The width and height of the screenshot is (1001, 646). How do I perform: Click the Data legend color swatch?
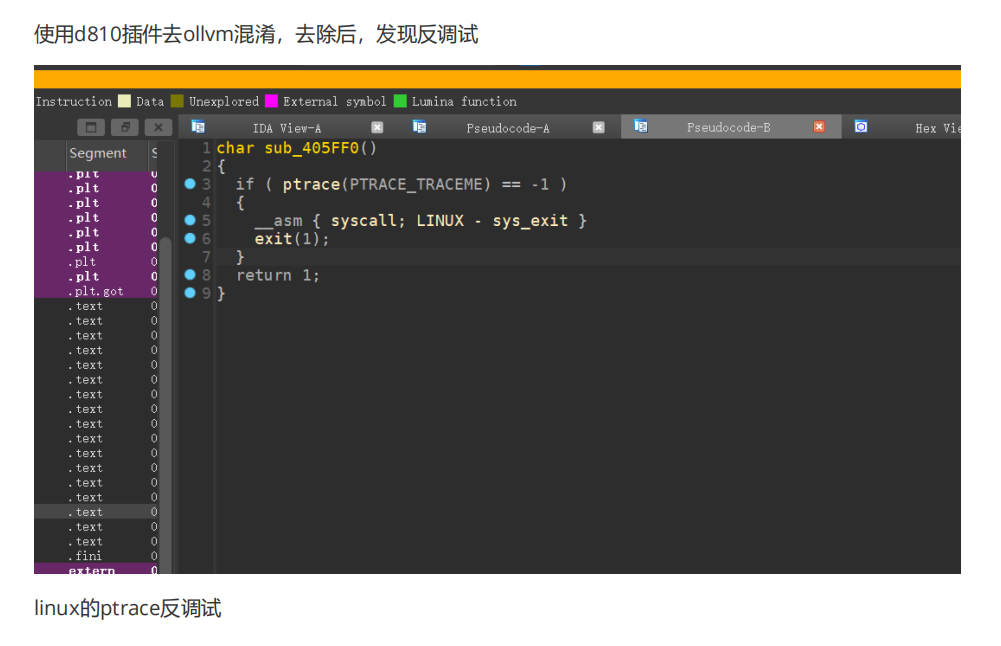[x=124, y=101]
